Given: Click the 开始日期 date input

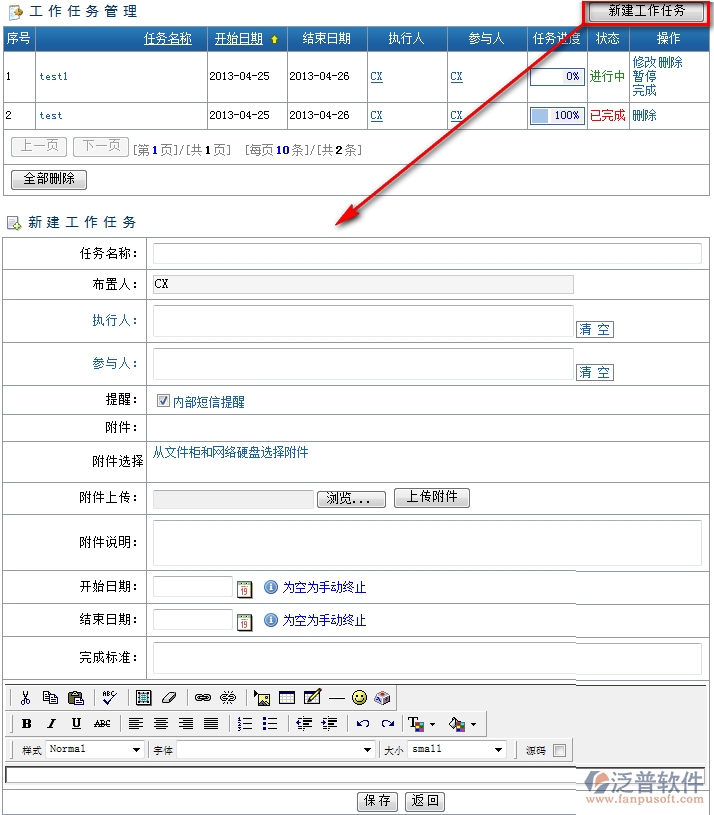Looking at the screenshot, I should pyautogui.click(x=193, y=586).
